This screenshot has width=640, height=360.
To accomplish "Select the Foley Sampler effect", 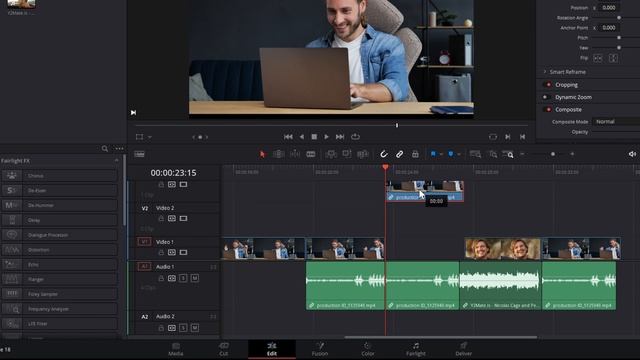I will (x=60, y=294).
